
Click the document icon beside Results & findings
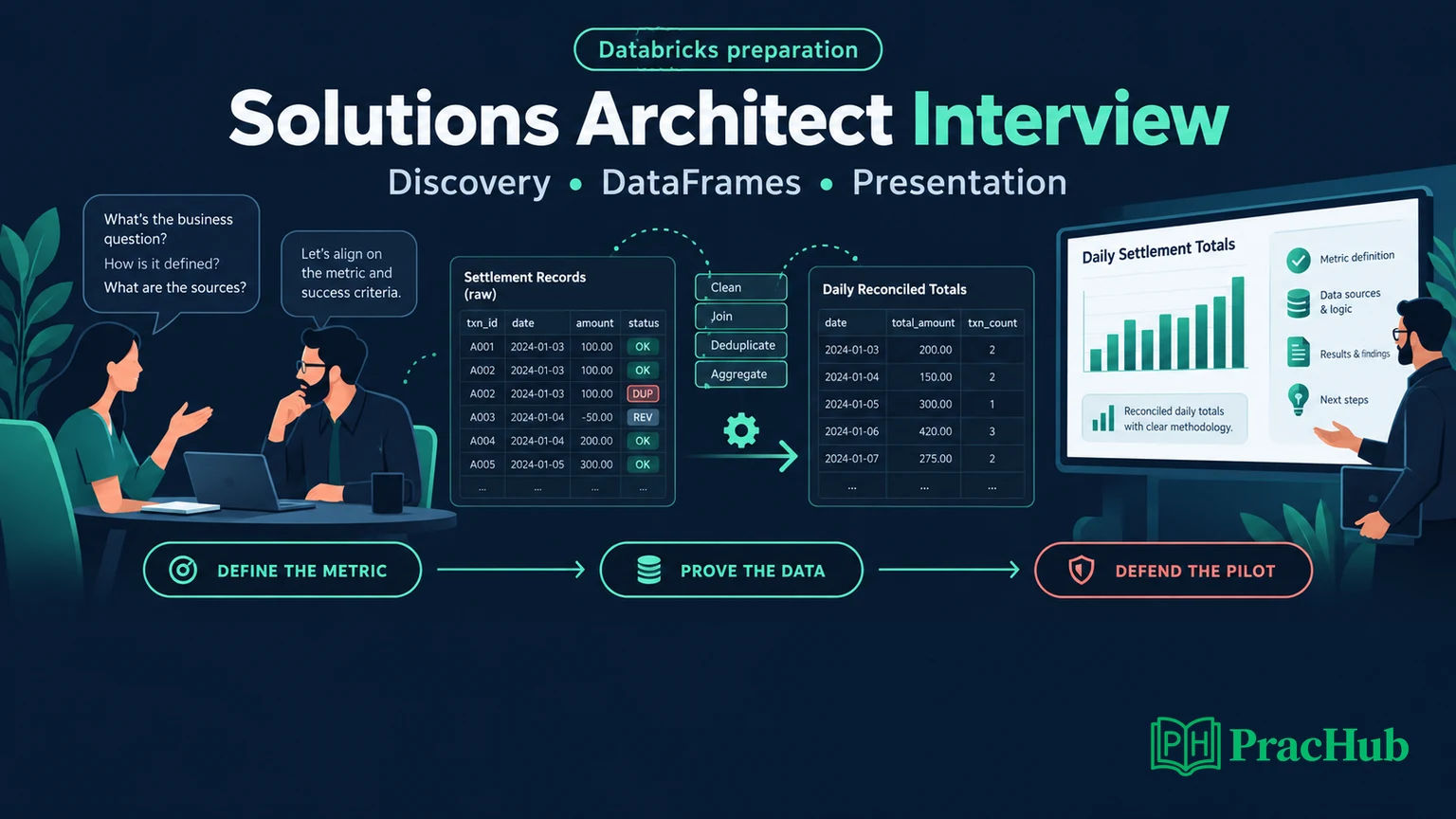1299,352
